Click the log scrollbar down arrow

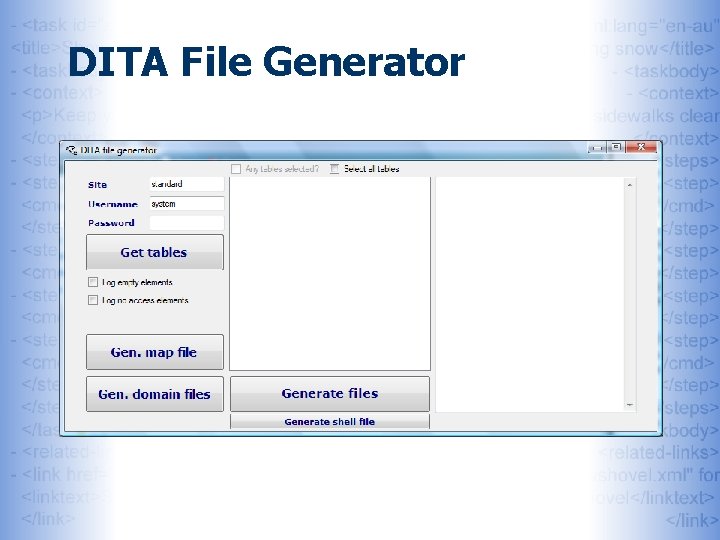(630, 405)
